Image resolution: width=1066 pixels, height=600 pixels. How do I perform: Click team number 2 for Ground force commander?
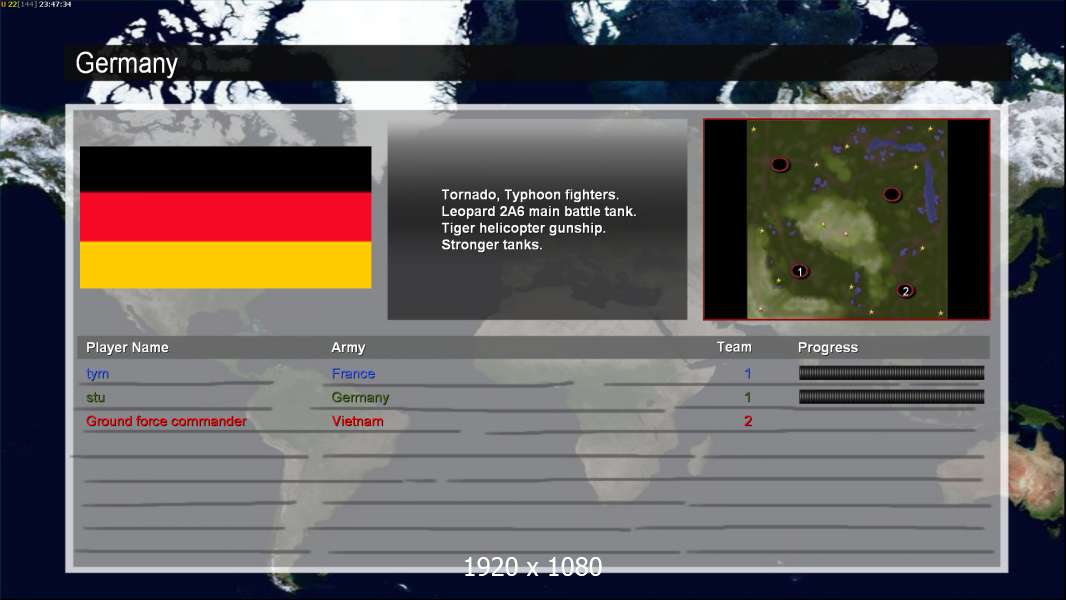748,421
